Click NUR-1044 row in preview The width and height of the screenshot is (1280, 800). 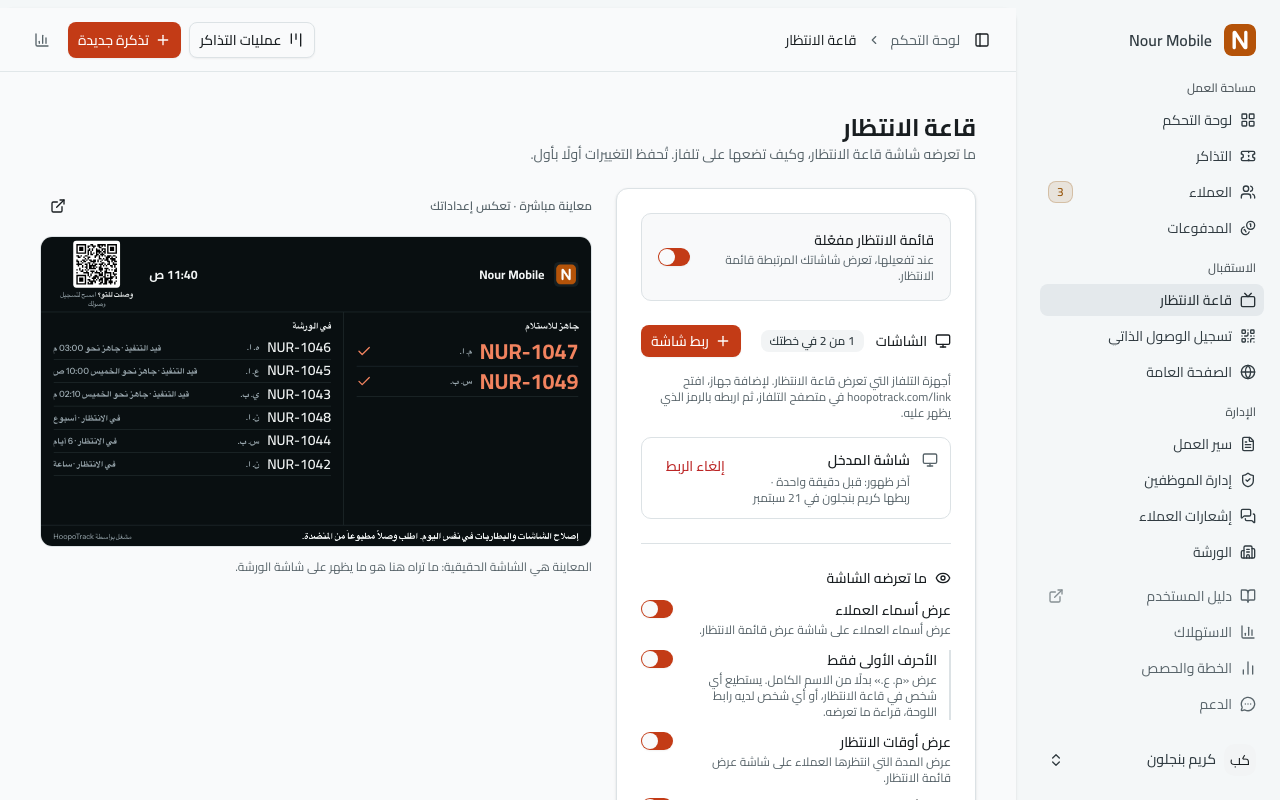click(192, 441)
